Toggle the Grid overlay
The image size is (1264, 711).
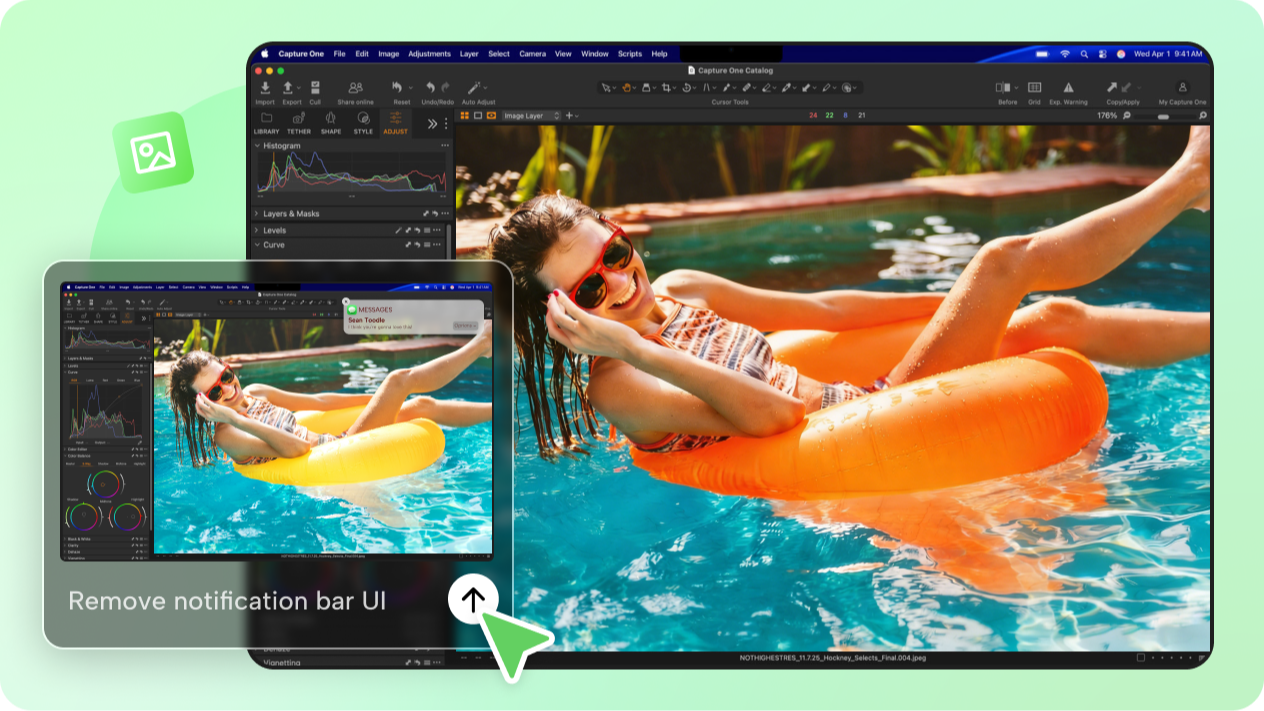1034,87
